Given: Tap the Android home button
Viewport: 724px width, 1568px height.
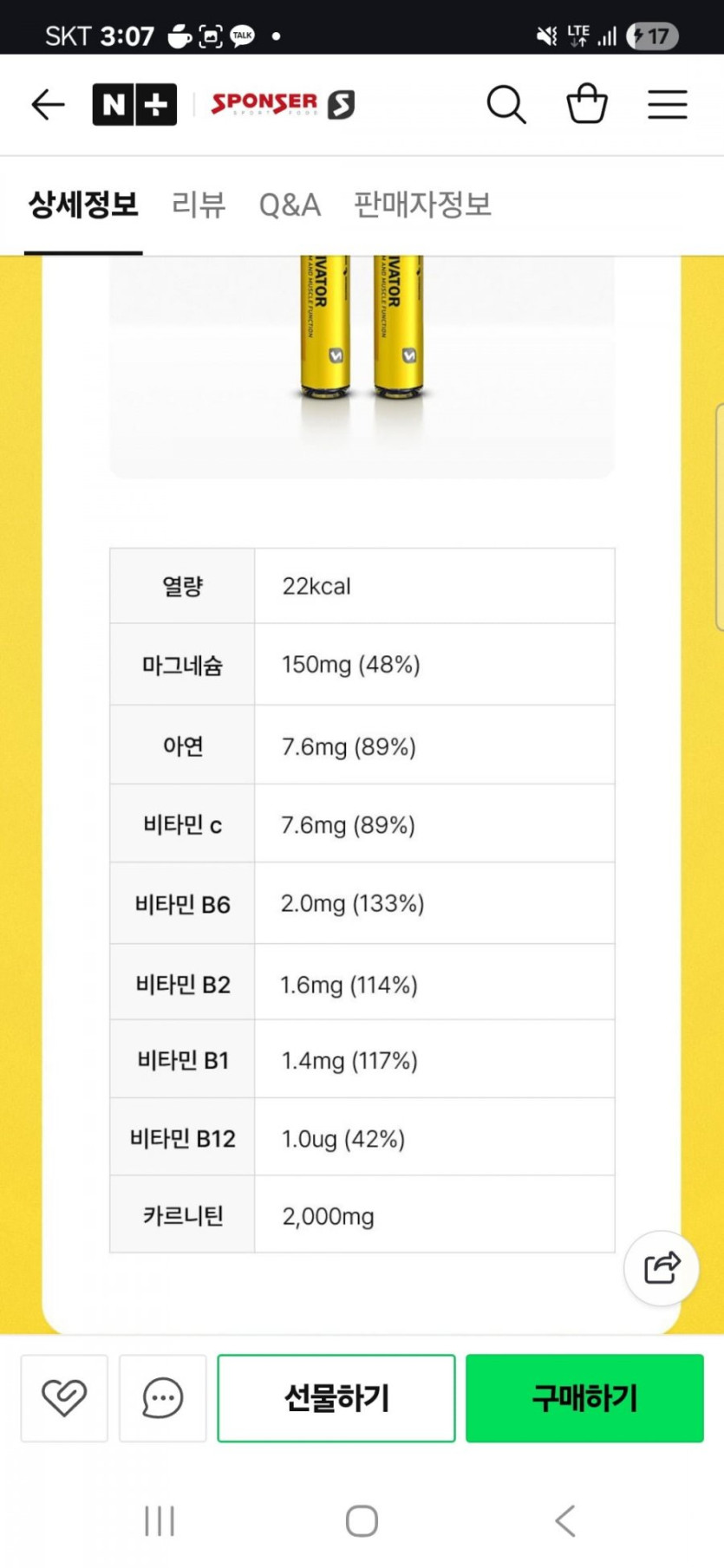Looking at the screenshot, I should 362,1521.
